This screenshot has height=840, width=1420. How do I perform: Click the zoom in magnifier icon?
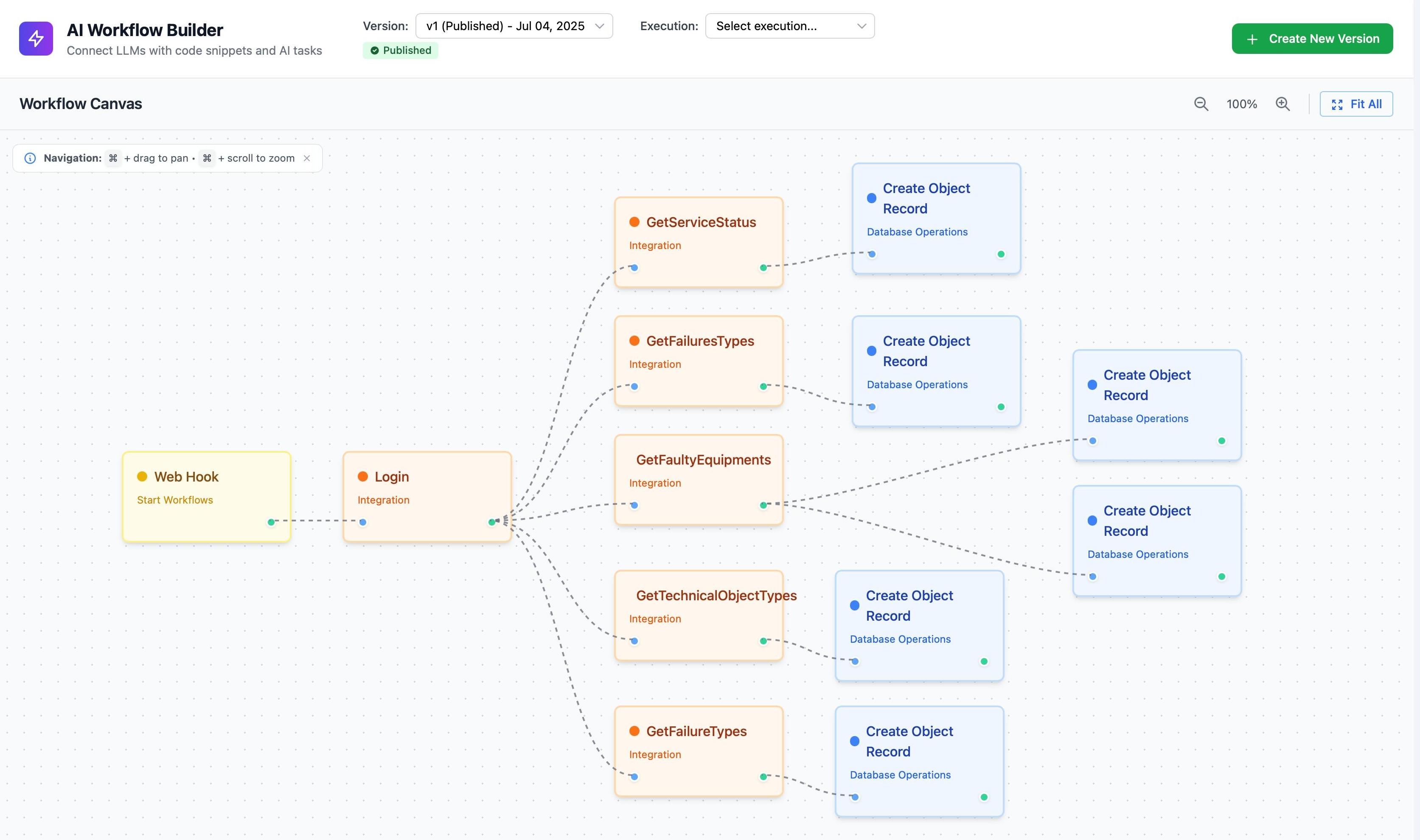coord(1282,104)
